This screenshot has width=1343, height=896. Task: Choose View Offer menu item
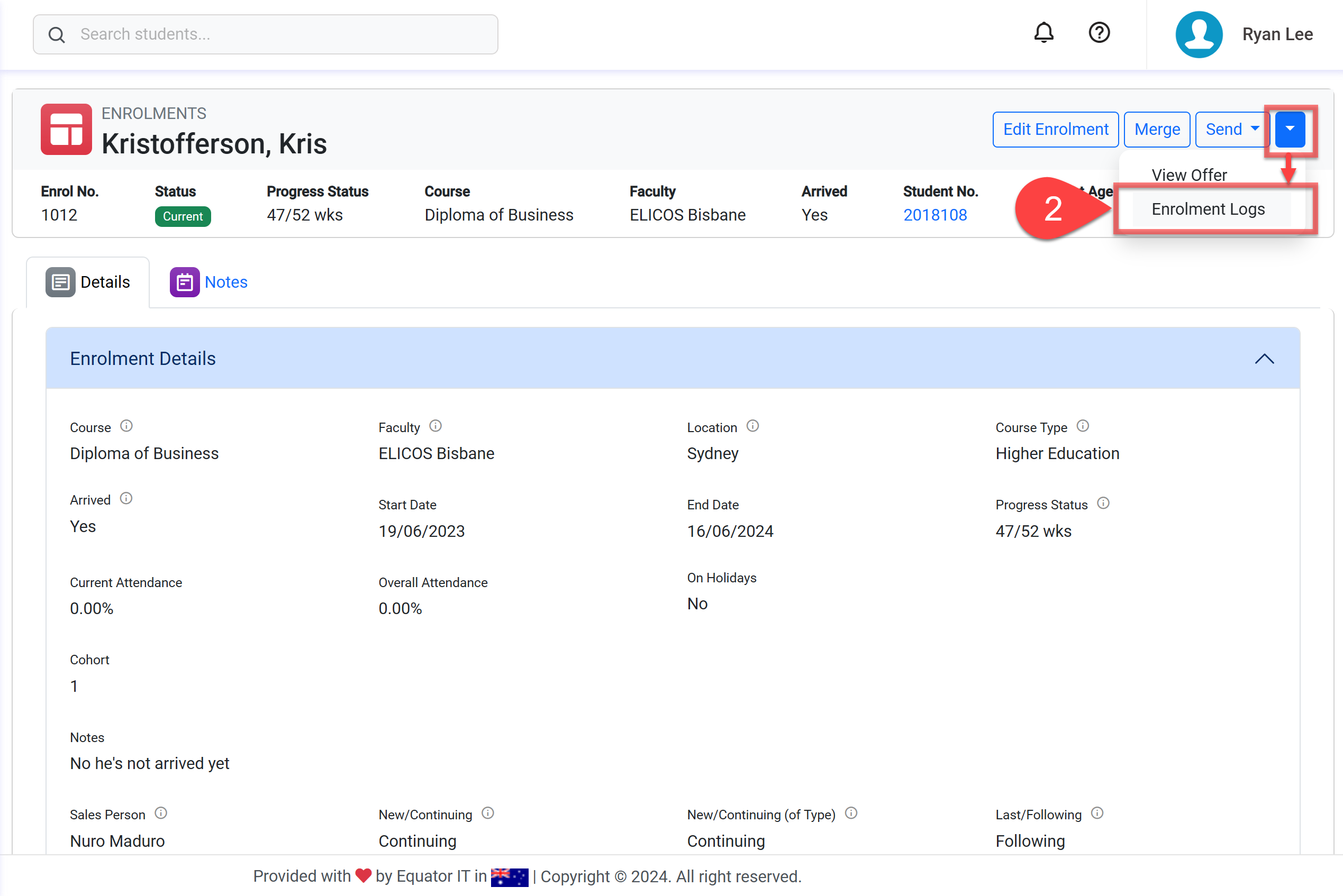point(1189,175)
